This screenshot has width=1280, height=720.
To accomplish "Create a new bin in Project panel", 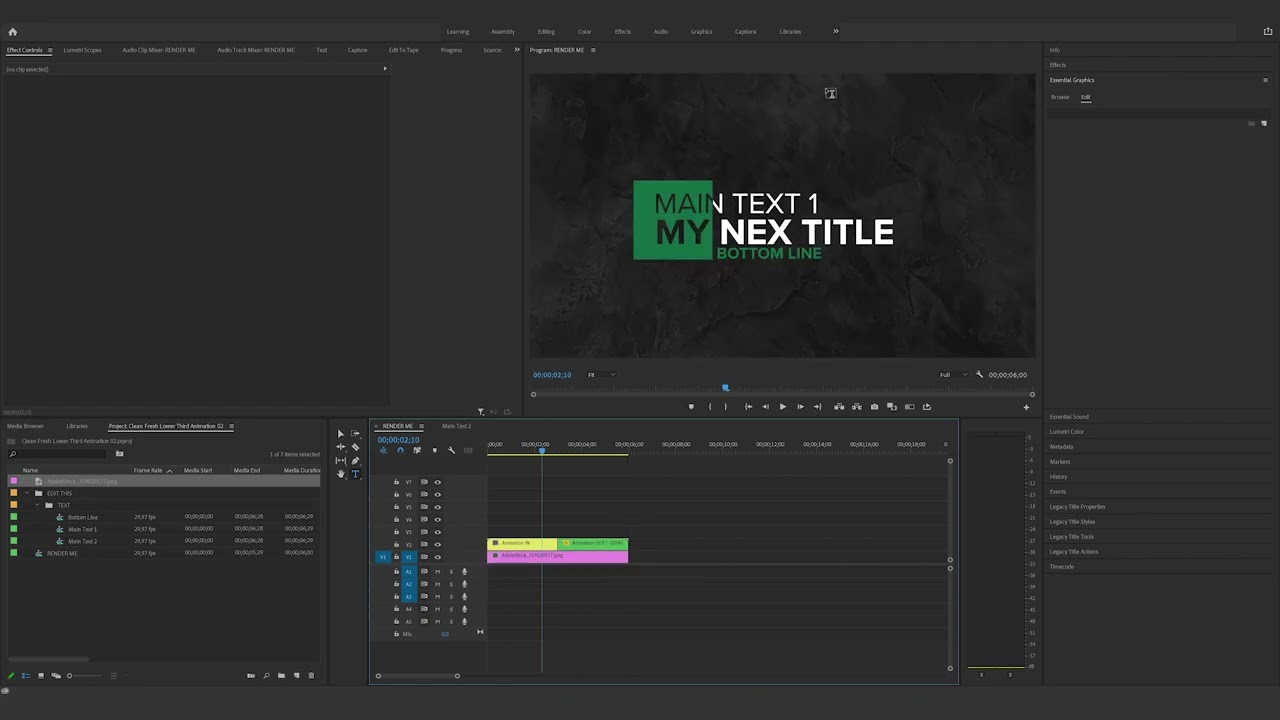I will [281, 676].
